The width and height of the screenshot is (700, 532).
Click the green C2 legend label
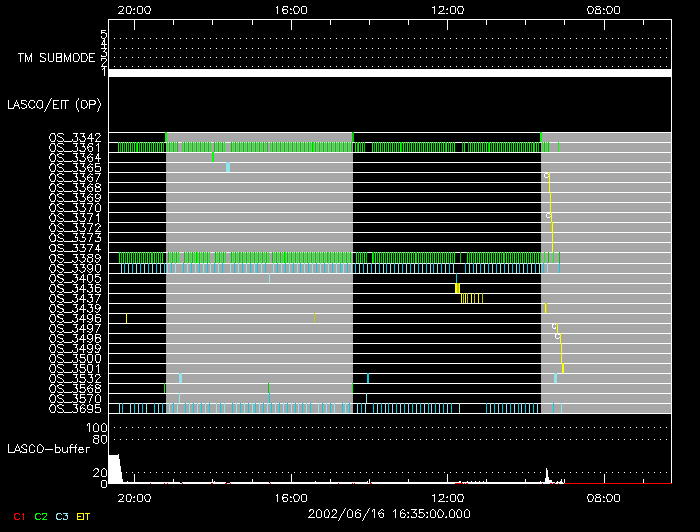[x=41, y=516]
